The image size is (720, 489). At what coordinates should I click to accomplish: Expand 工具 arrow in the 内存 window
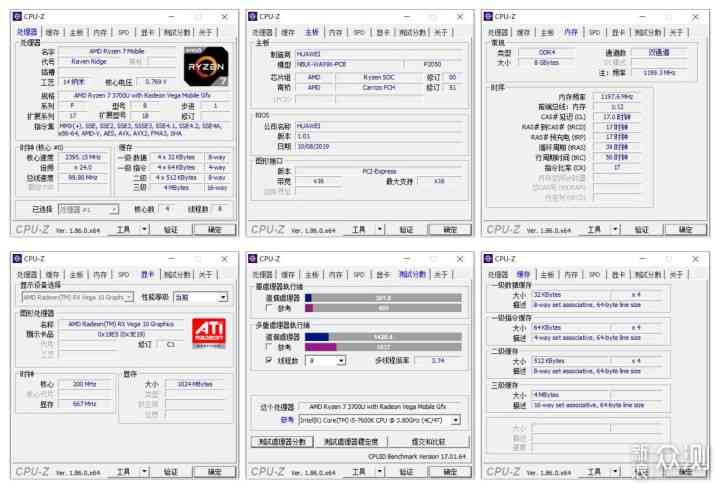coord(615,229)
